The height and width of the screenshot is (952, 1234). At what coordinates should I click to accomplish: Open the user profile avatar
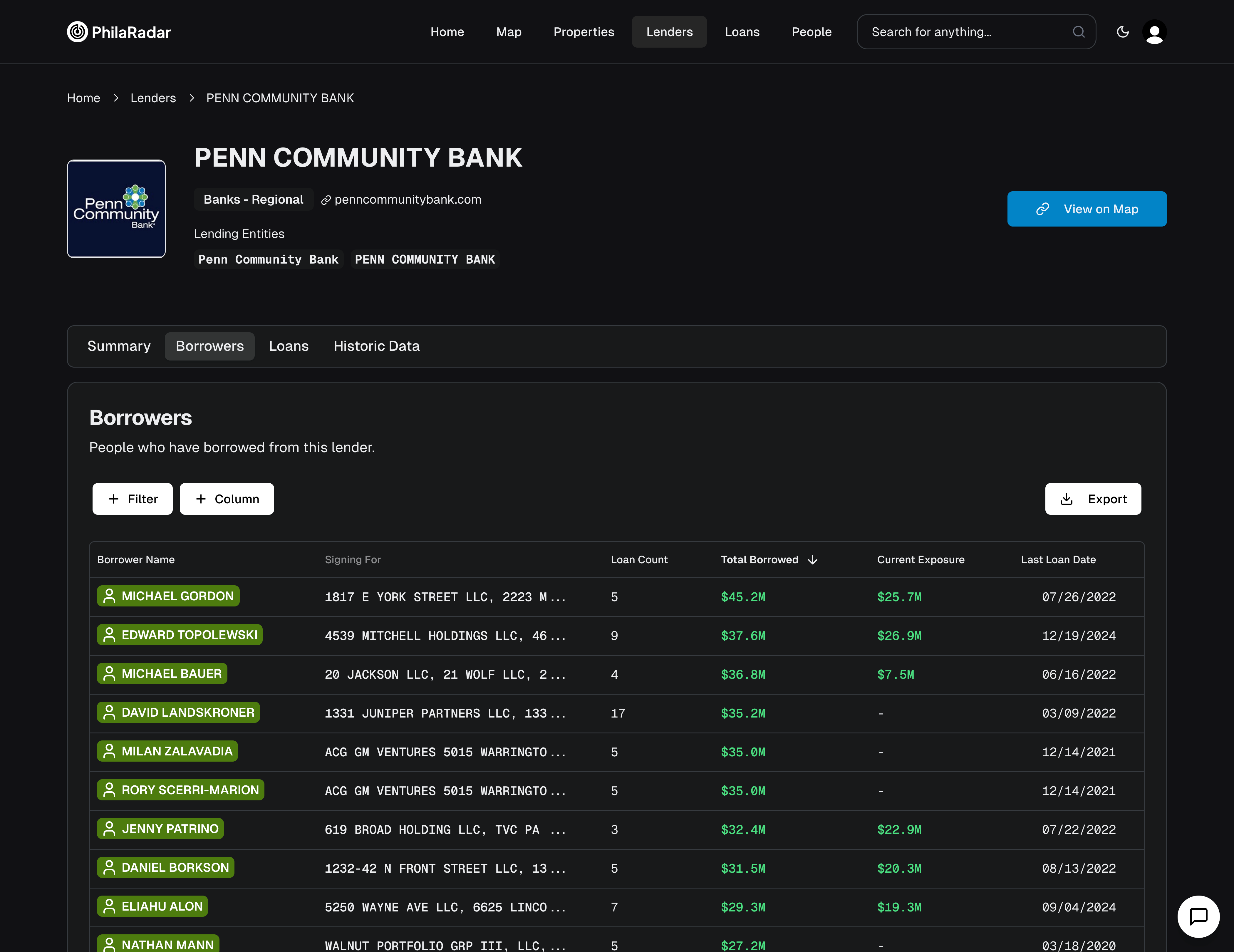click(x=1154, y=32)
